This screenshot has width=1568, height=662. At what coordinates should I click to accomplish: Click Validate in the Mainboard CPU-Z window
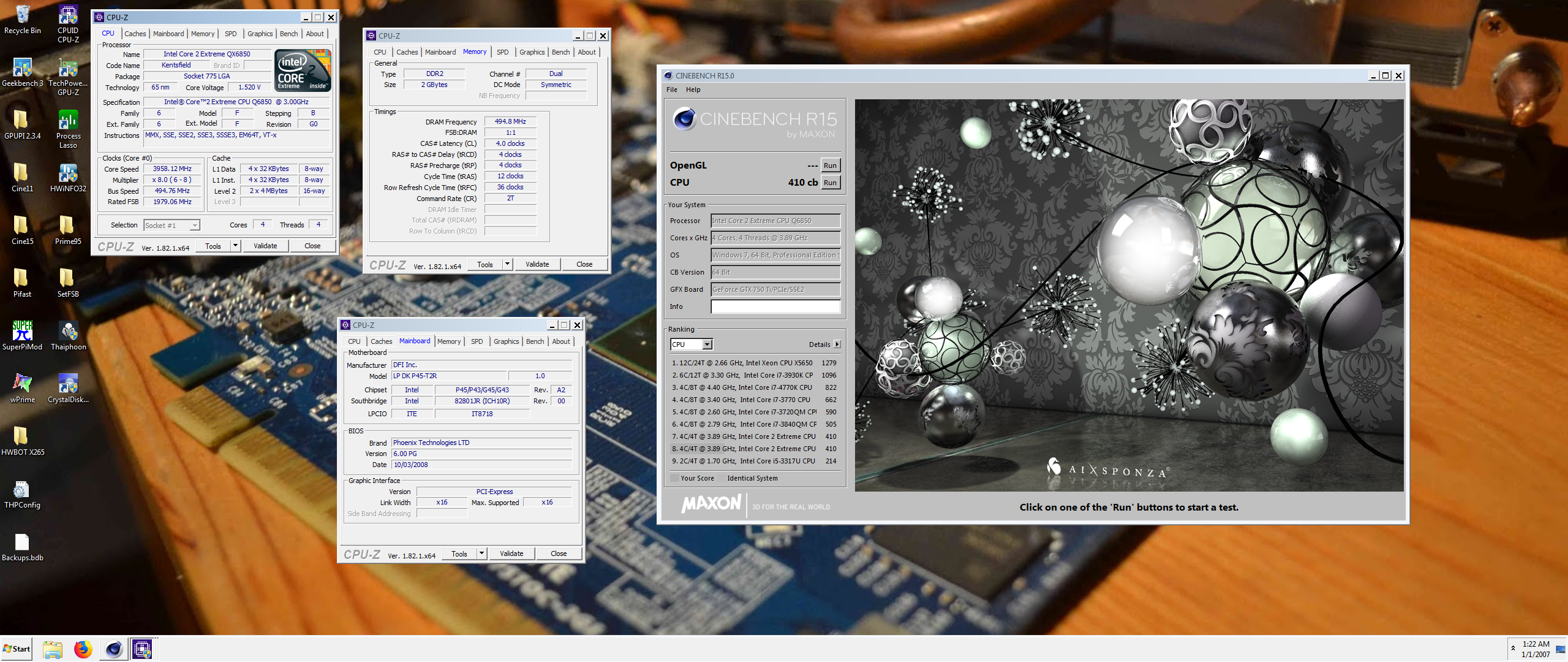(x=511, y=554)
